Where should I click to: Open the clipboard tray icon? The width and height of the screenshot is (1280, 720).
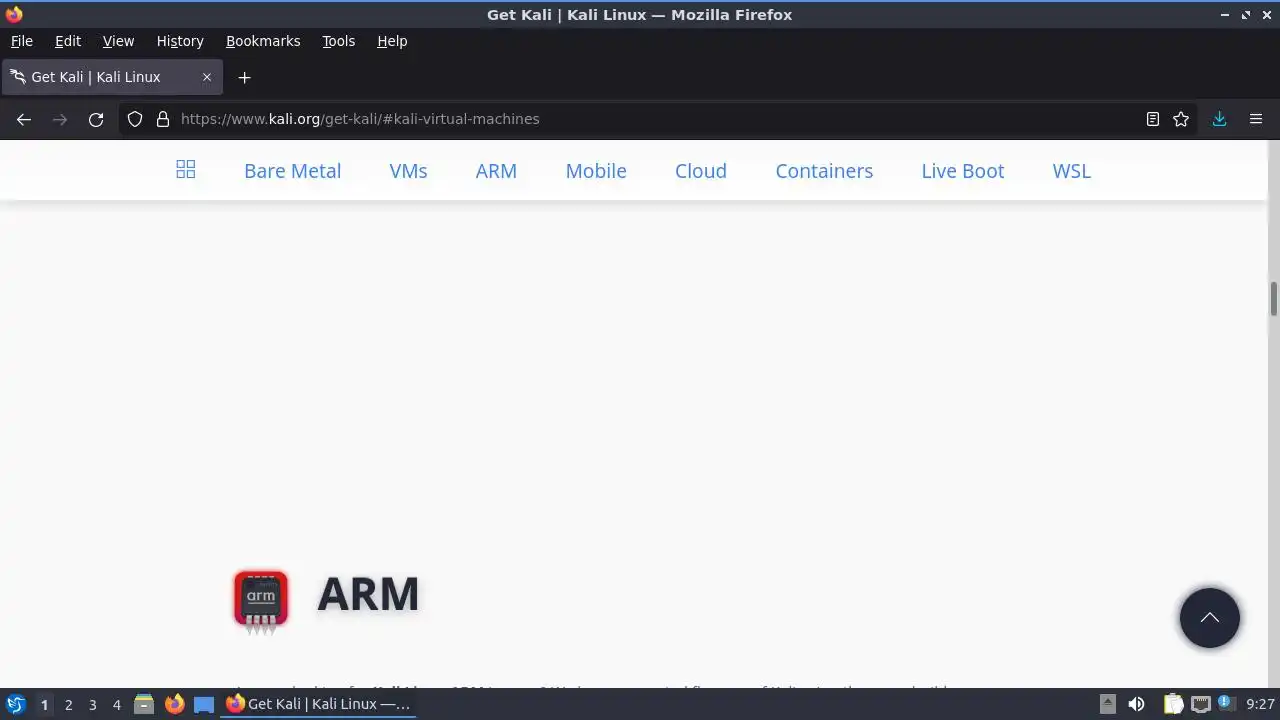[1173, 704]
